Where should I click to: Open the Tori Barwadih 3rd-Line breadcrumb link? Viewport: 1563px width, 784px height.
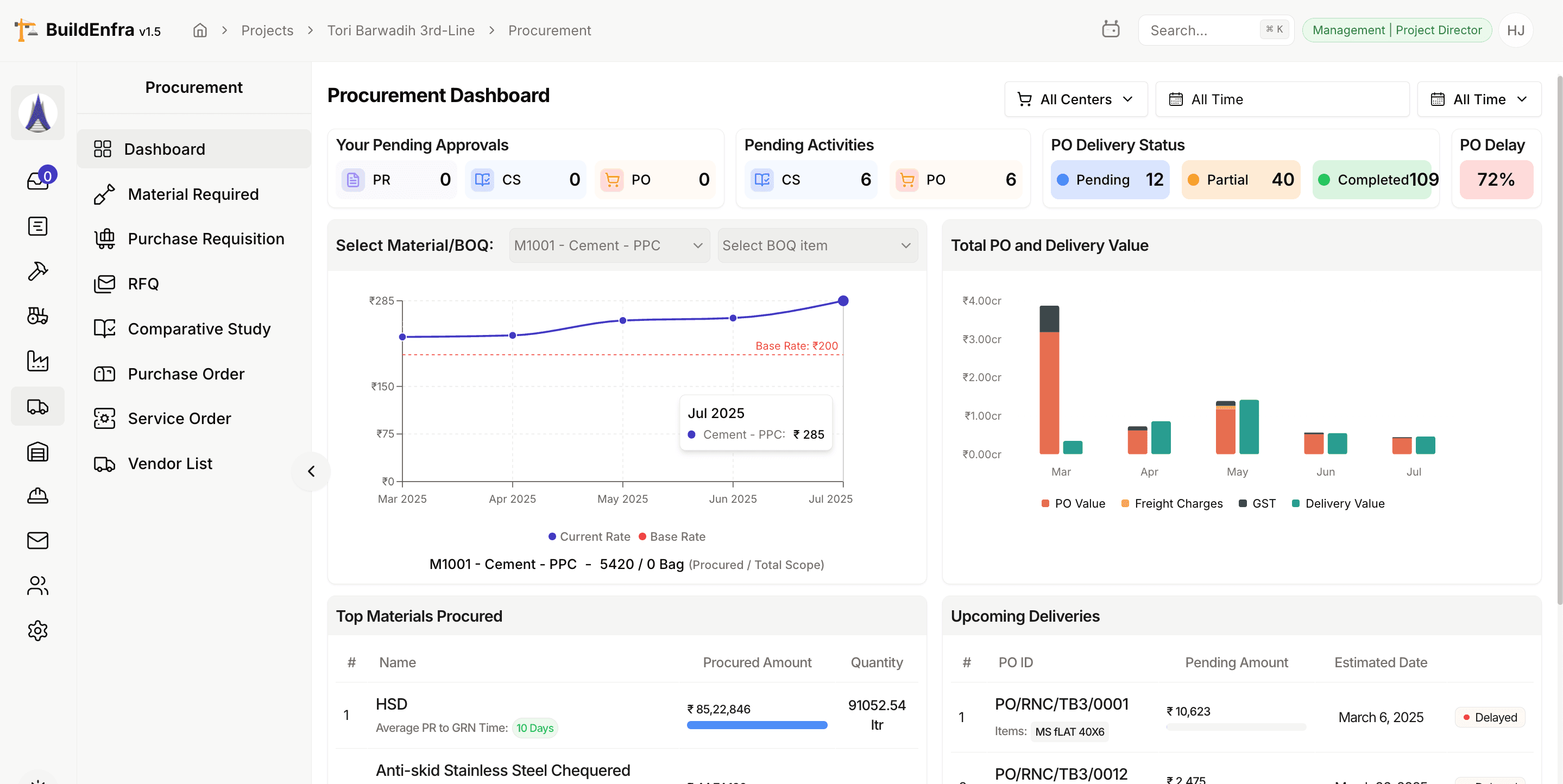[400, 30]
